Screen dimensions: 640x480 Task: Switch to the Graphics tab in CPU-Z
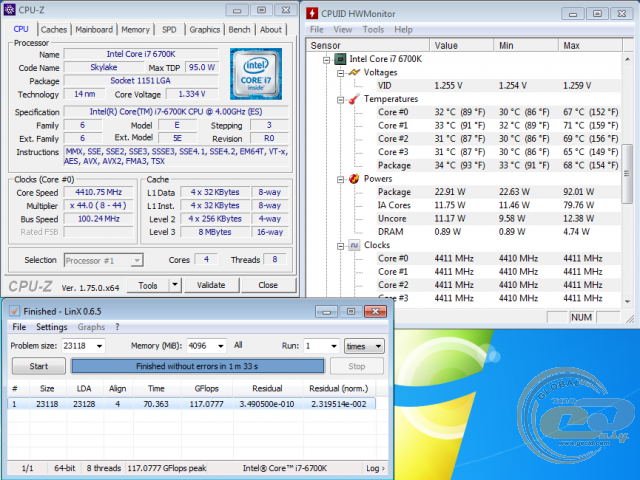(x=204, y=29)
